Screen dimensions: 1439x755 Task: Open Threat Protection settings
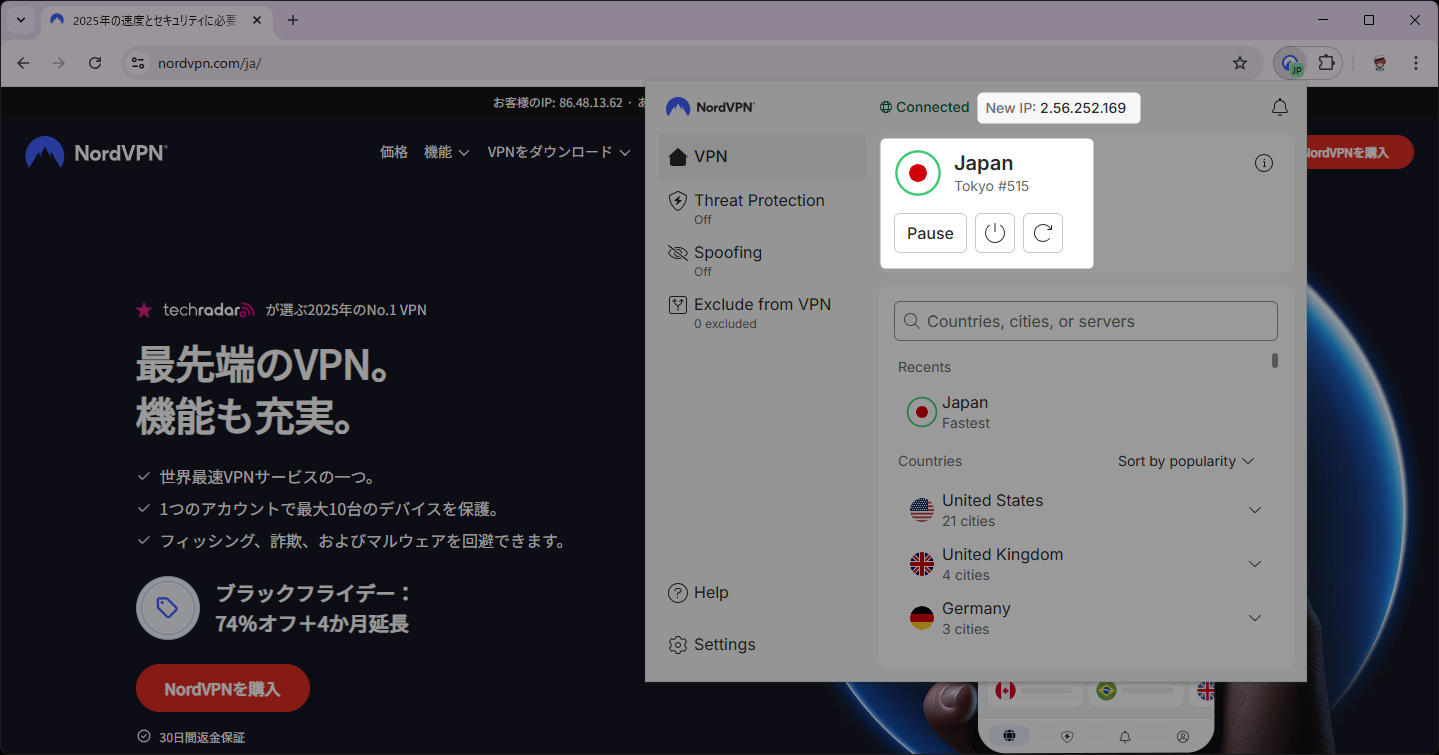tap(759, 208)
